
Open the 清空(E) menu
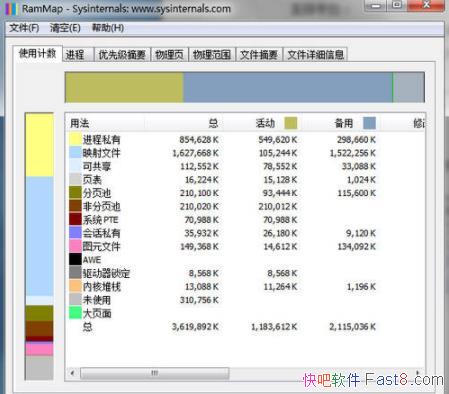pos(65,28)
